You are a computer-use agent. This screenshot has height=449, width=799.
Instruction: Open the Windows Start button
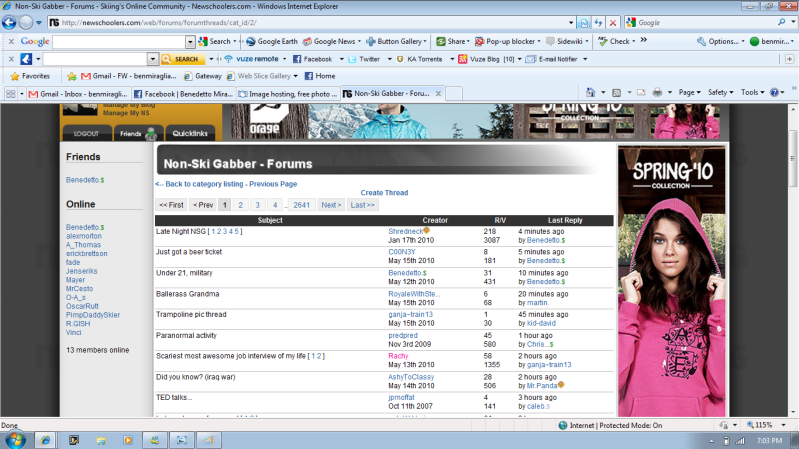point(15,440)
